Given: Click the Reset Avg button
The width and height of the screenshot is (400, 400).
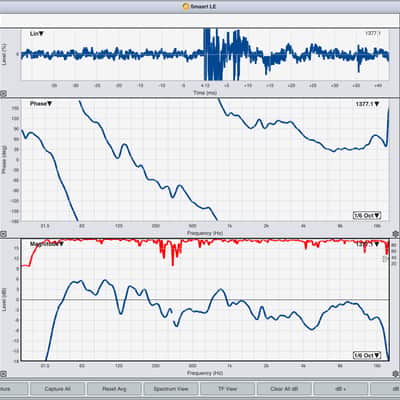Looking at the screenshot, I should [114, 389].
